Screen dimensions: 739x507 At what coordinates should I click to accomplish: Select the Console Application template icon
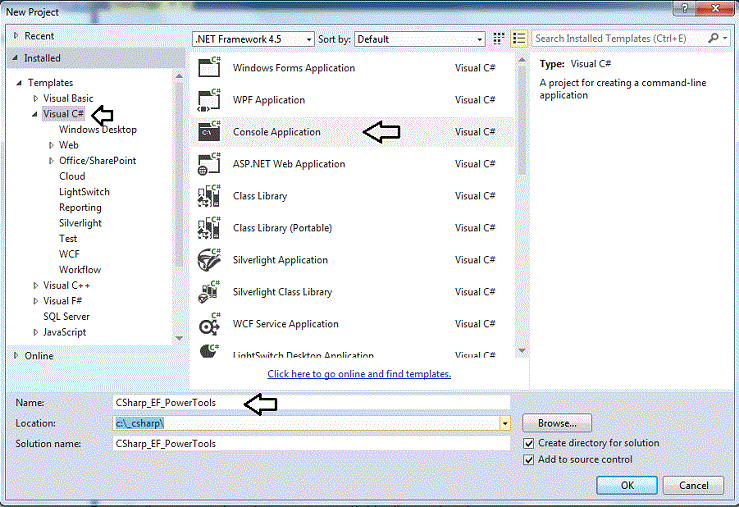[x=209, y=131]
